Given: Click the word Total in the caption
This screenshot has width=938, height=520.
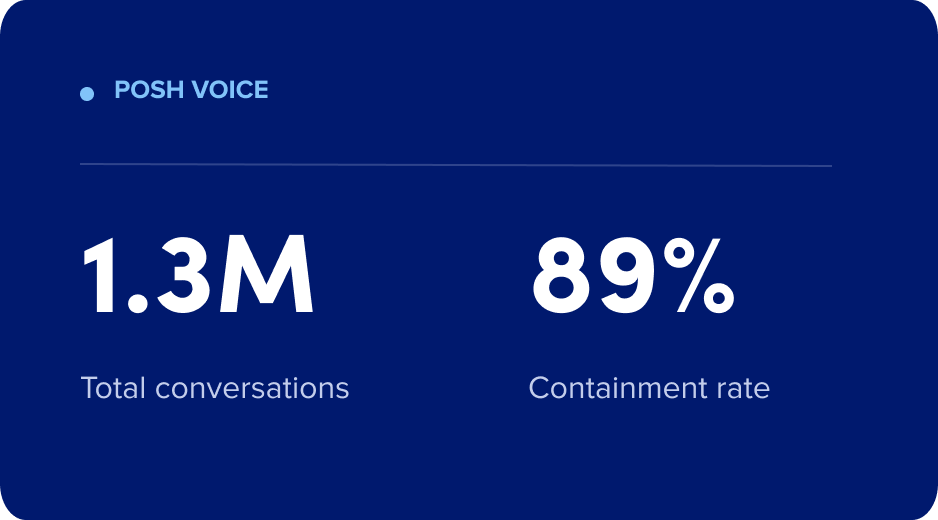Looking at the screenshot, I should click(113, 388).
